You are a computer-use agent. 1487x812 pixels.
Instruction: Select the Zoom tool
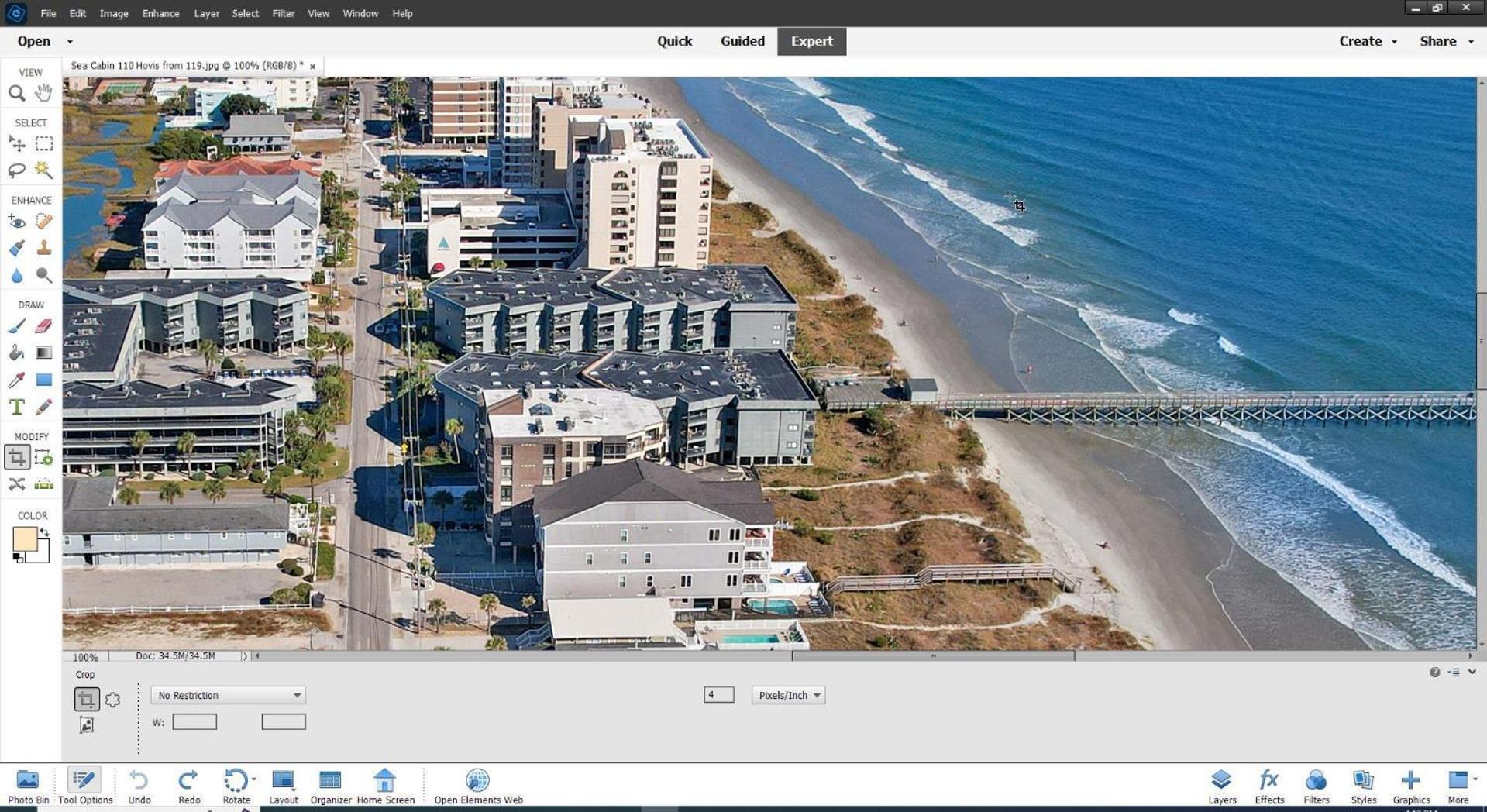click(16, 94)
